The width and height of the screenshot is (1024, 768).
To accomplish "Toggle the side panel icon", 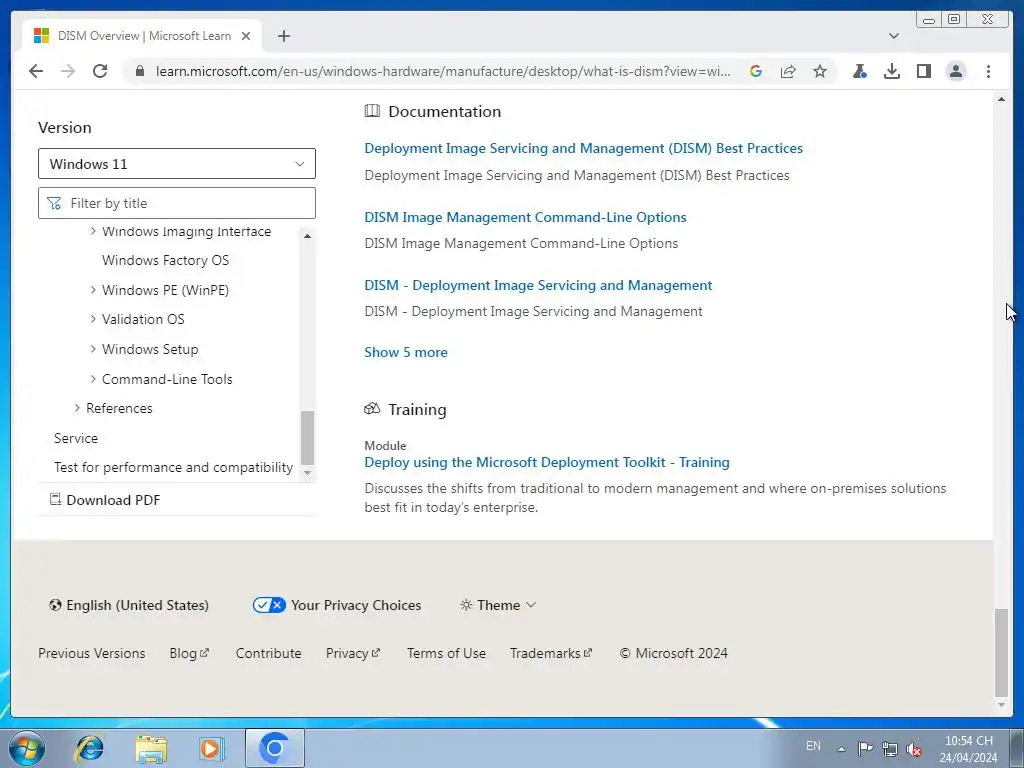I will coord(923,71).
